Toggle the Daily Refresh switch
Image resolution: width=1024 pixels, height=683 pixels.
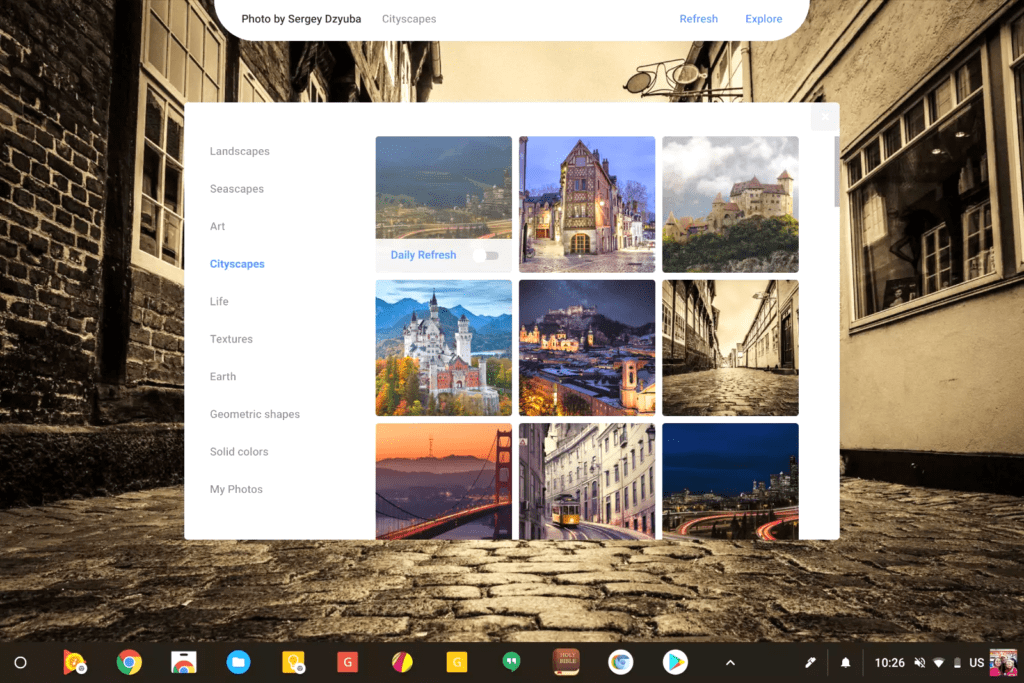point(487,255)
